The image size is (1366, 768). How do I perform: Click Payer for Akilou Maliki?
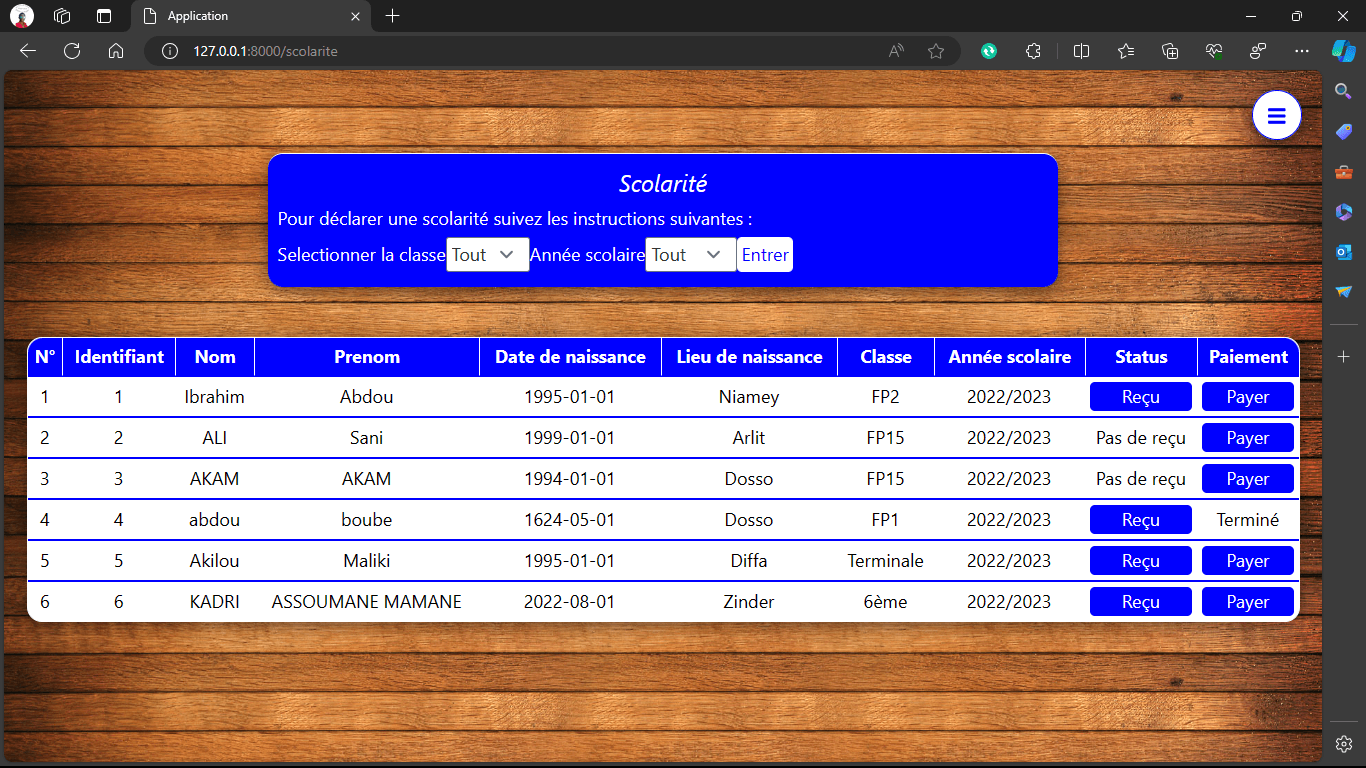(1248, 561)
